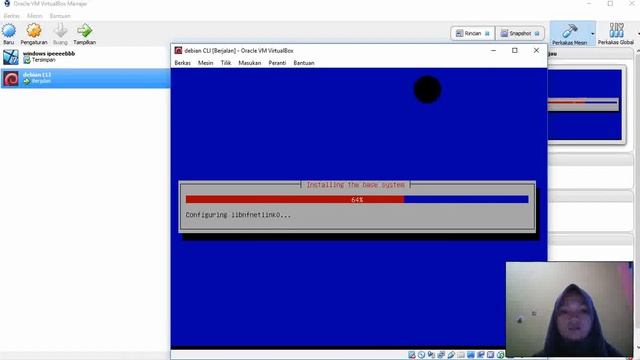
Task: Open Mesin menu in debian CLI window
Action: [x=205, y=63]
